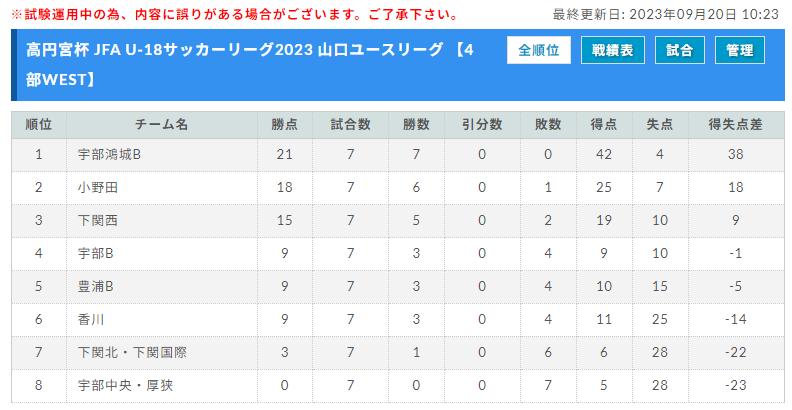Select team 小野田 in the table
This screenshot has height=410, width=792.
[x=97, y=187]
